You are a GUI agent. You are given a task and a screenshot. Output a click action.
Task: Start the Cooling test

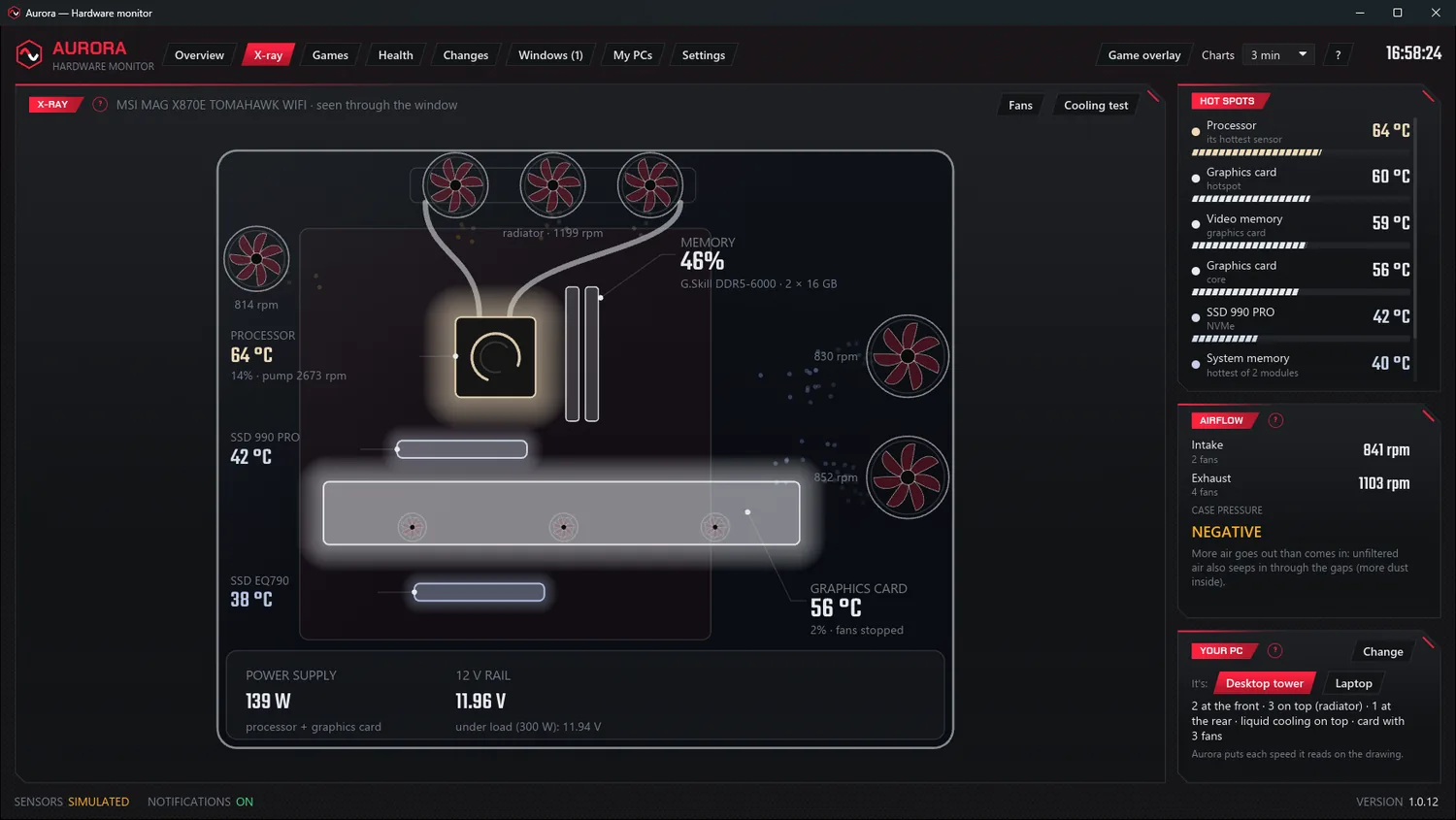click(1096, 105)
